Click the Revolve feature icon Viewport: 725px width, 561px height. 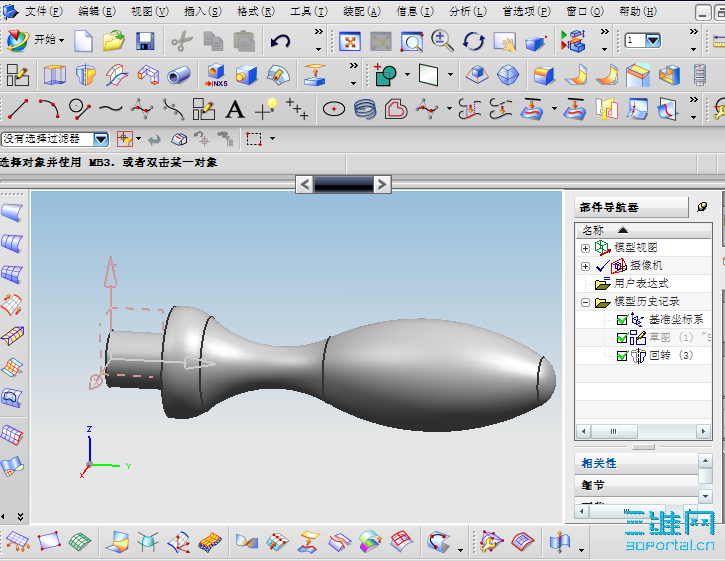[x=86, y=75]
